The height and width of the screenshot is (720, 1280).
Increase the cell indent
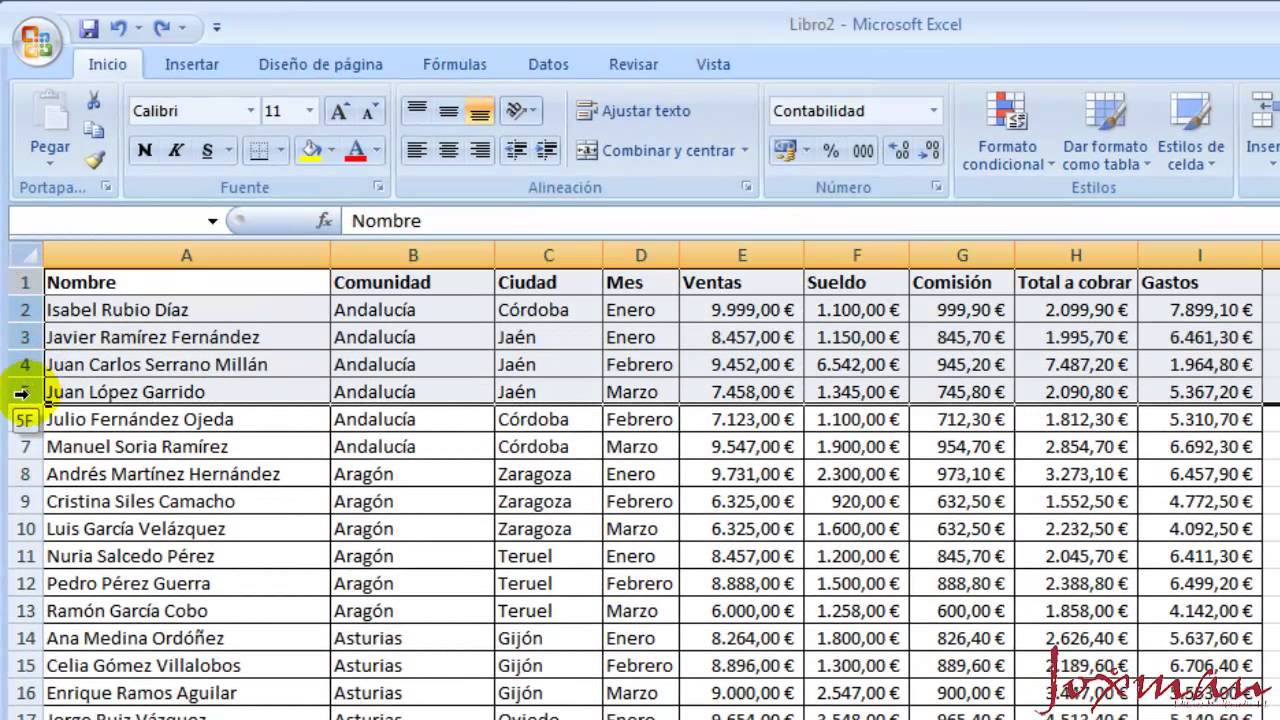click(547, 151)
